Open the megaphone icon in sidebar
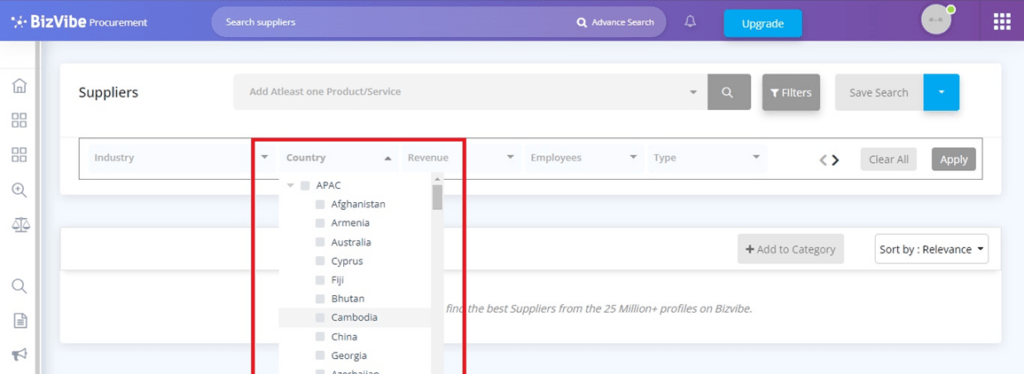1024x374 pixels. pos(20,354)
